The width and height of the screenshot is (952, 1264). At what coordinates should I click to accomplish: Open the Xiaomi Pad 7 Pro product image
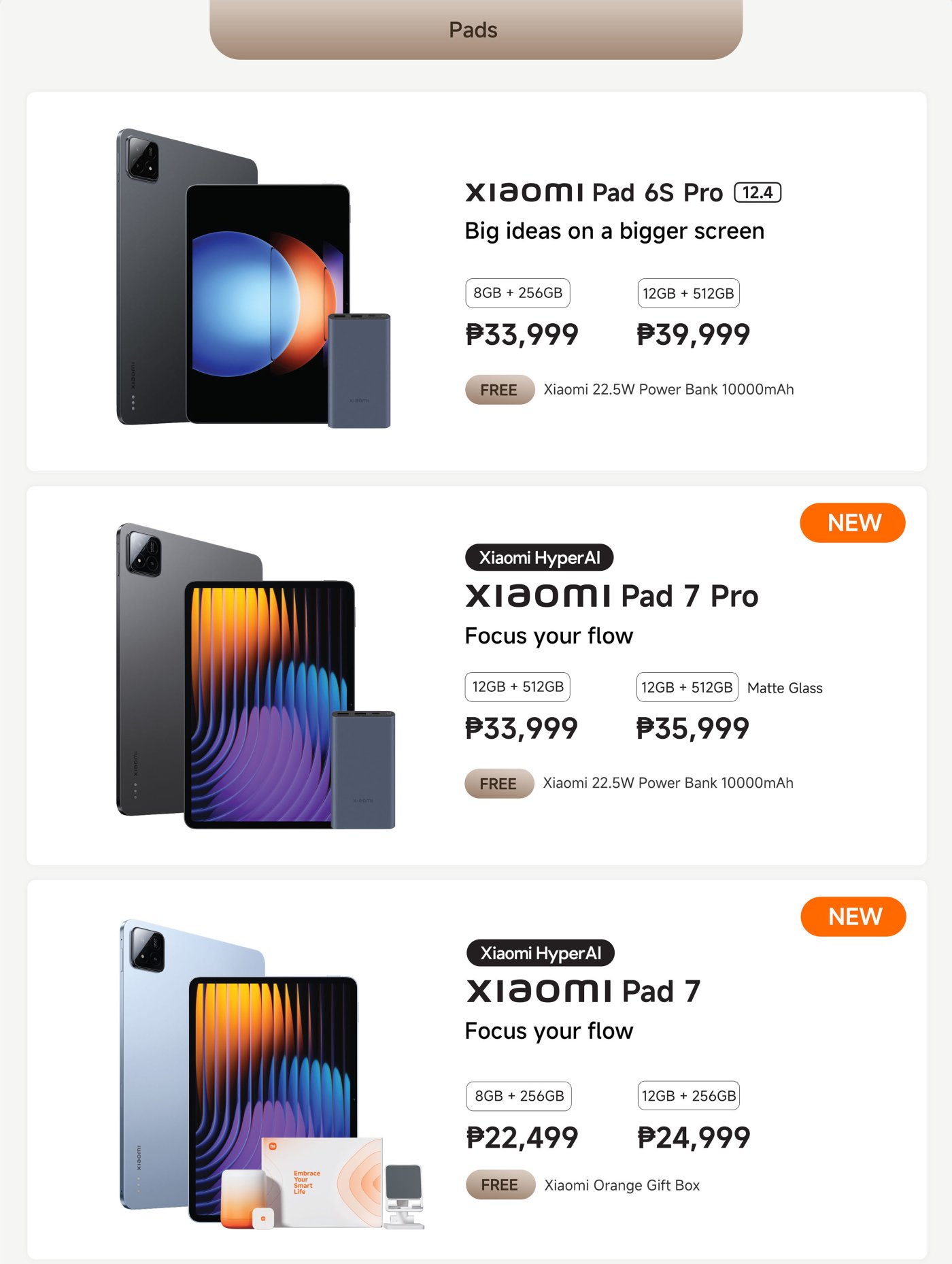point(256,676)
